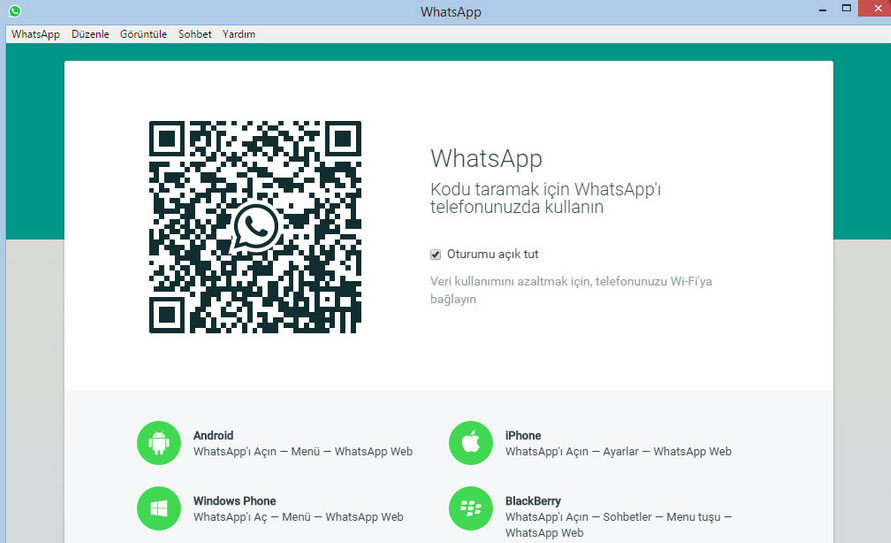
Task: Open the Yardım menu
Action: (239, 34)
